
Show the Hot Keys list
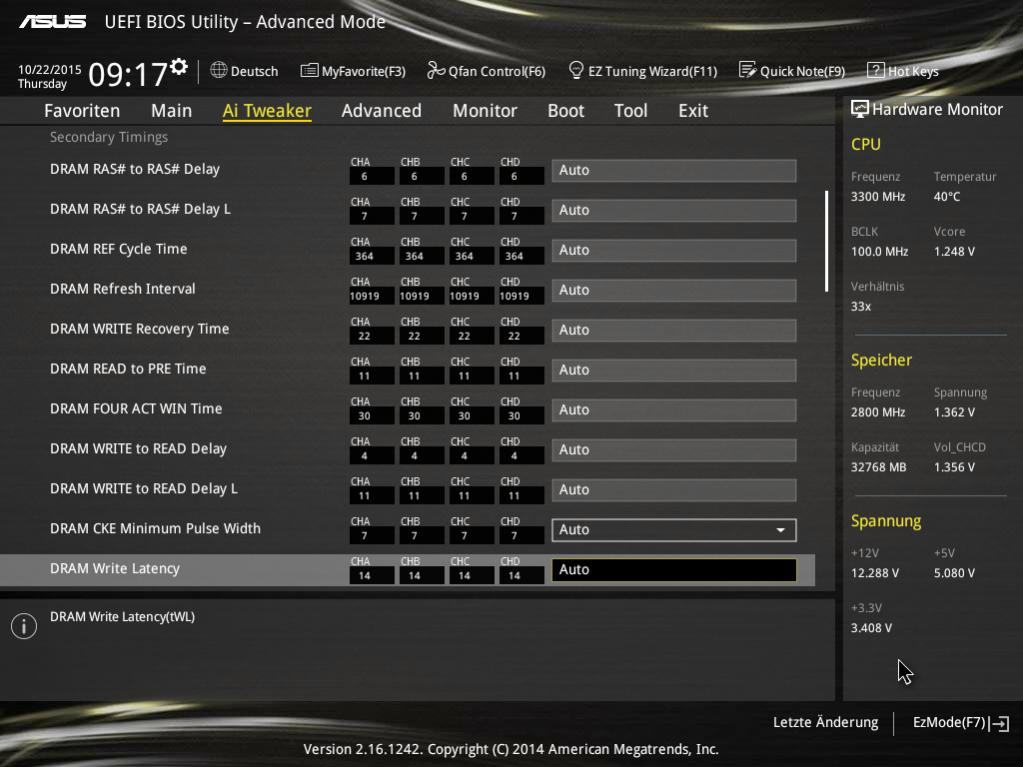point(913,71)
